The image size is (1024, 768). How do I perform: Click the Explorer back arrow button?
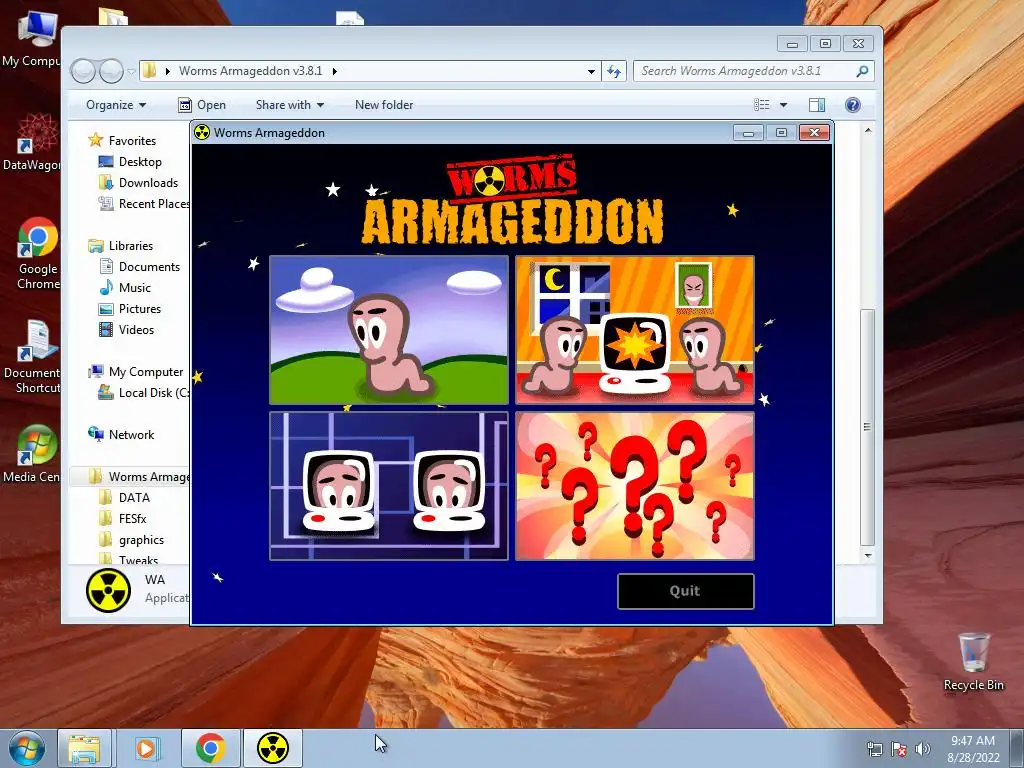(83, 71)
